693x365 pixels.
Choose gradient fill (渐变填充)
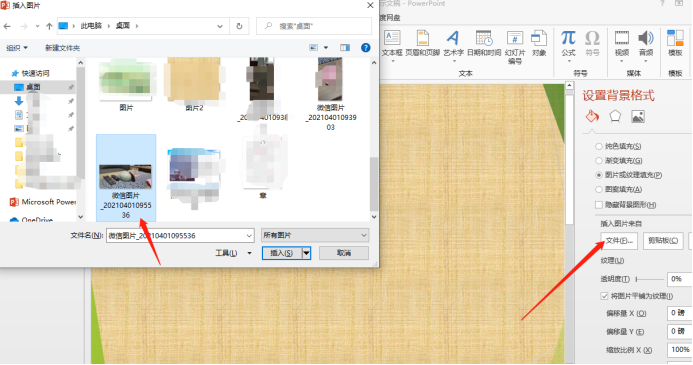click(599, 160)
